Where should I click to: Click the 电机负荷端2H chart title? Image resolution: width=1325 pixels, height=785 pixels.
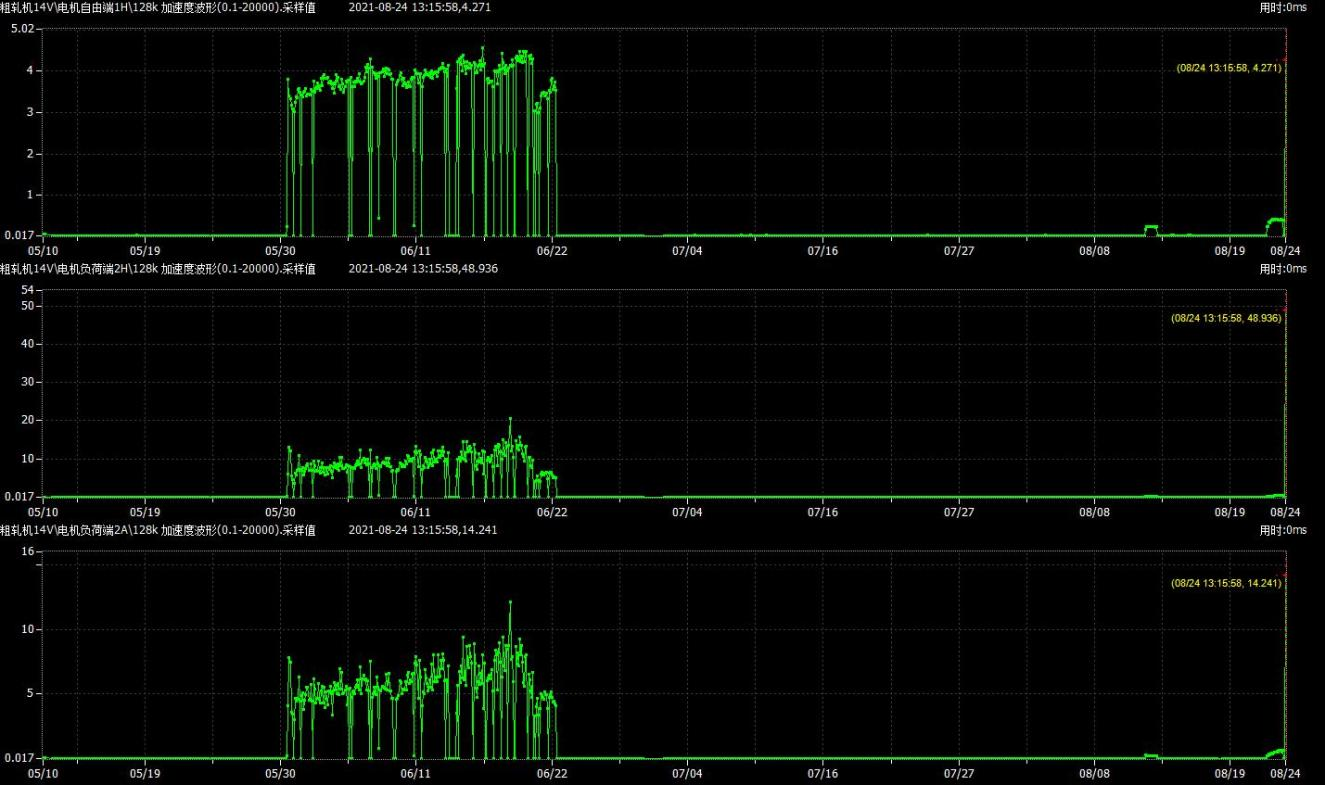coord(158,269)
